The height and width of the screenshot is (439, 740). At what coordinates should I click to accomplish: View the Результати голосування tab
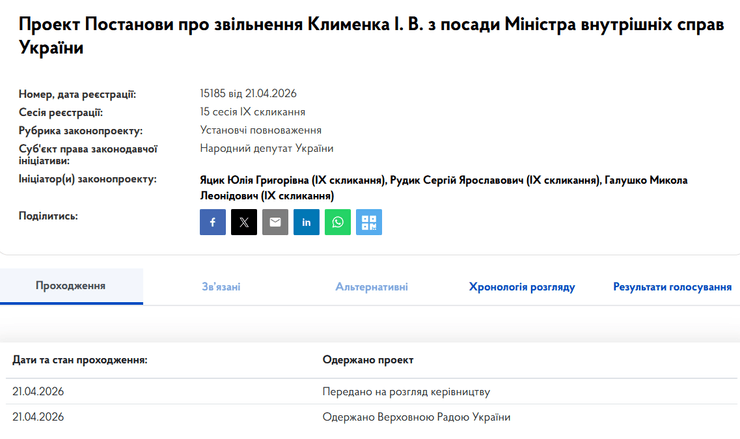(x=672, y=287)
